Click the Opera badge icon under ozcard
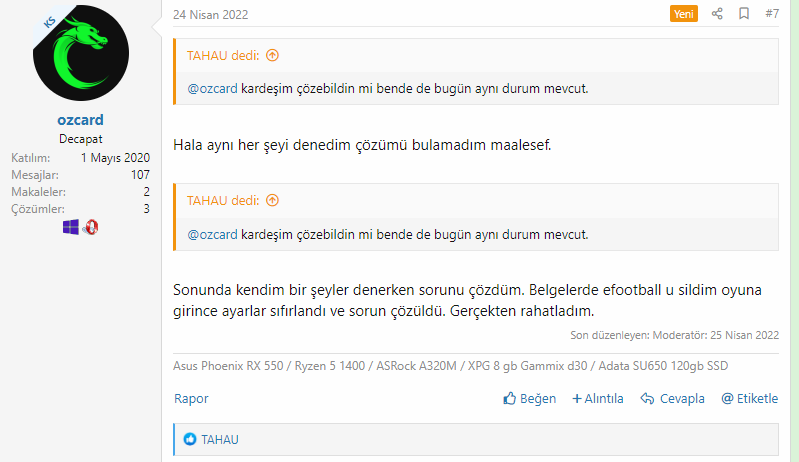Image resolution: width=799 pixels, height=462 pixels. pyautogui.click(x=90, y=227)
